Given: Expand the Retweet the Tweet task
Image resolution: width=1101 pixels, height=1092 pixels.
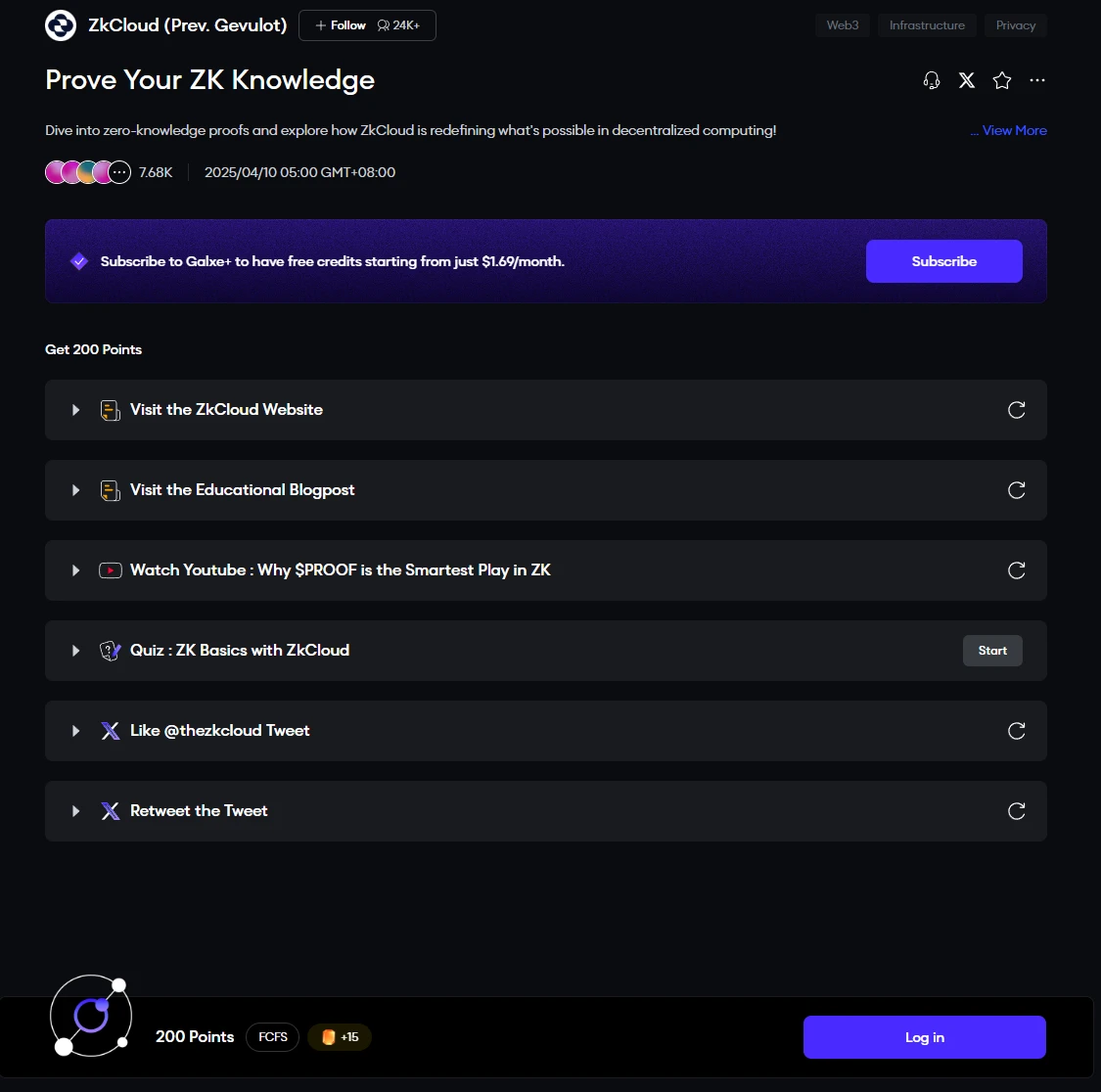Looking at the screenshot, I should tap(75, 811).
